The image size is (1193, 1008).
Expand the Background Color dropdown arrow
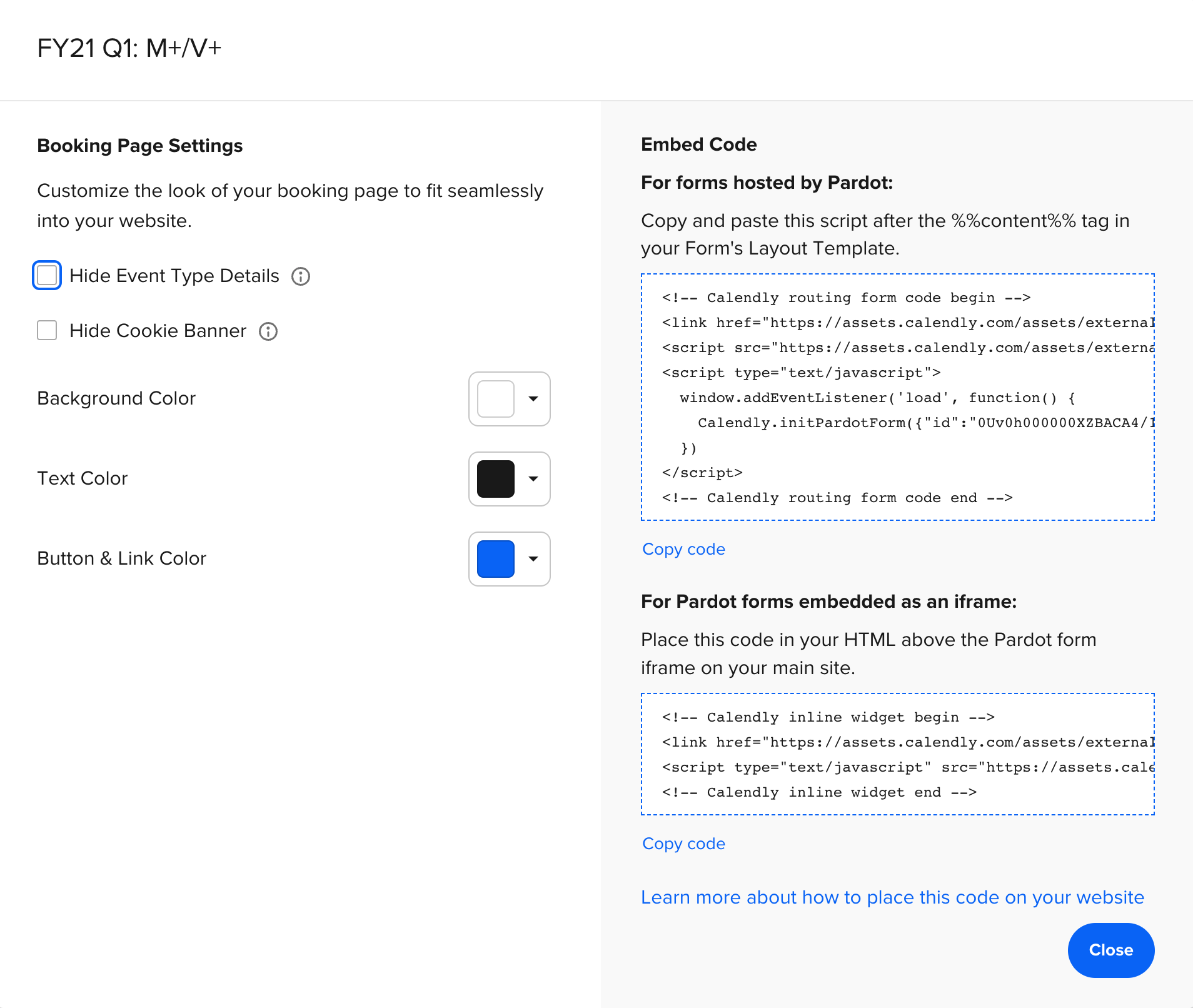tap(533, 399)
